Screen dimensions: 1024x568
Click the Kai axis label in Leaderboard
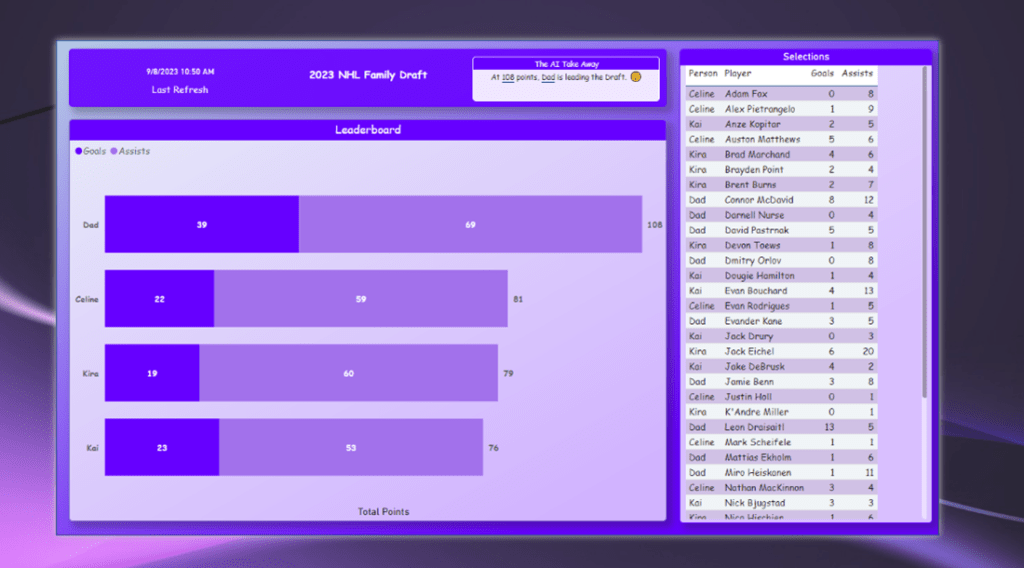(92, 448)
